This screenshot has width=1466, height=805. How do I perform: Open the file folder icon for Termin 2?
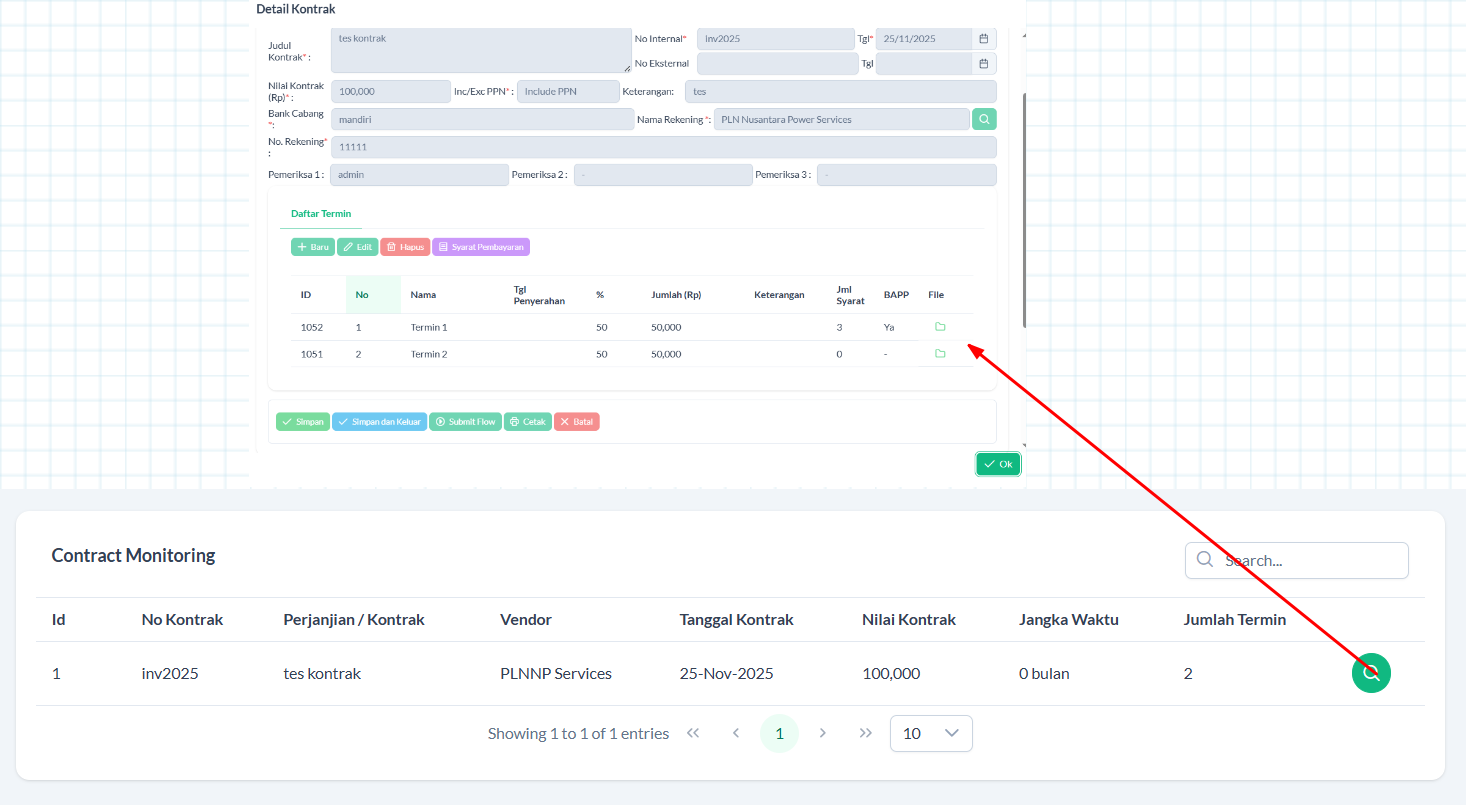pos(940,354)
